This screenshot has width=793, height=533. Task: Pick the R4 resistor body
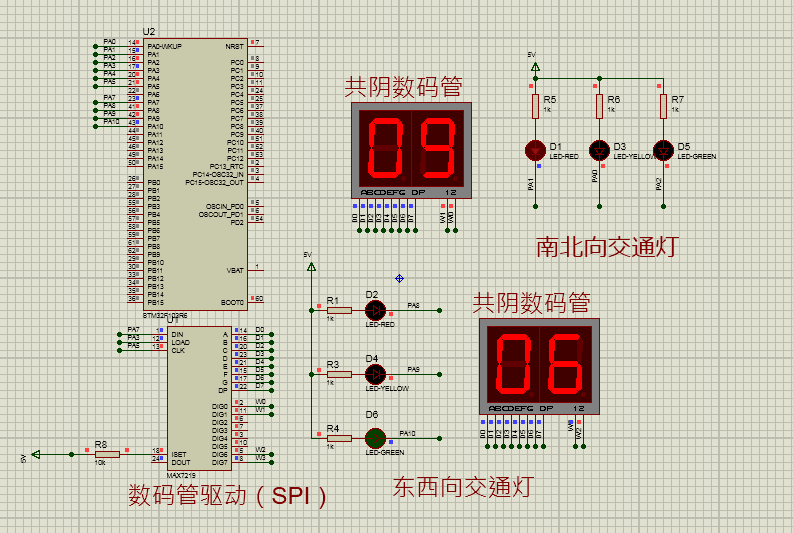click(339, 438)
